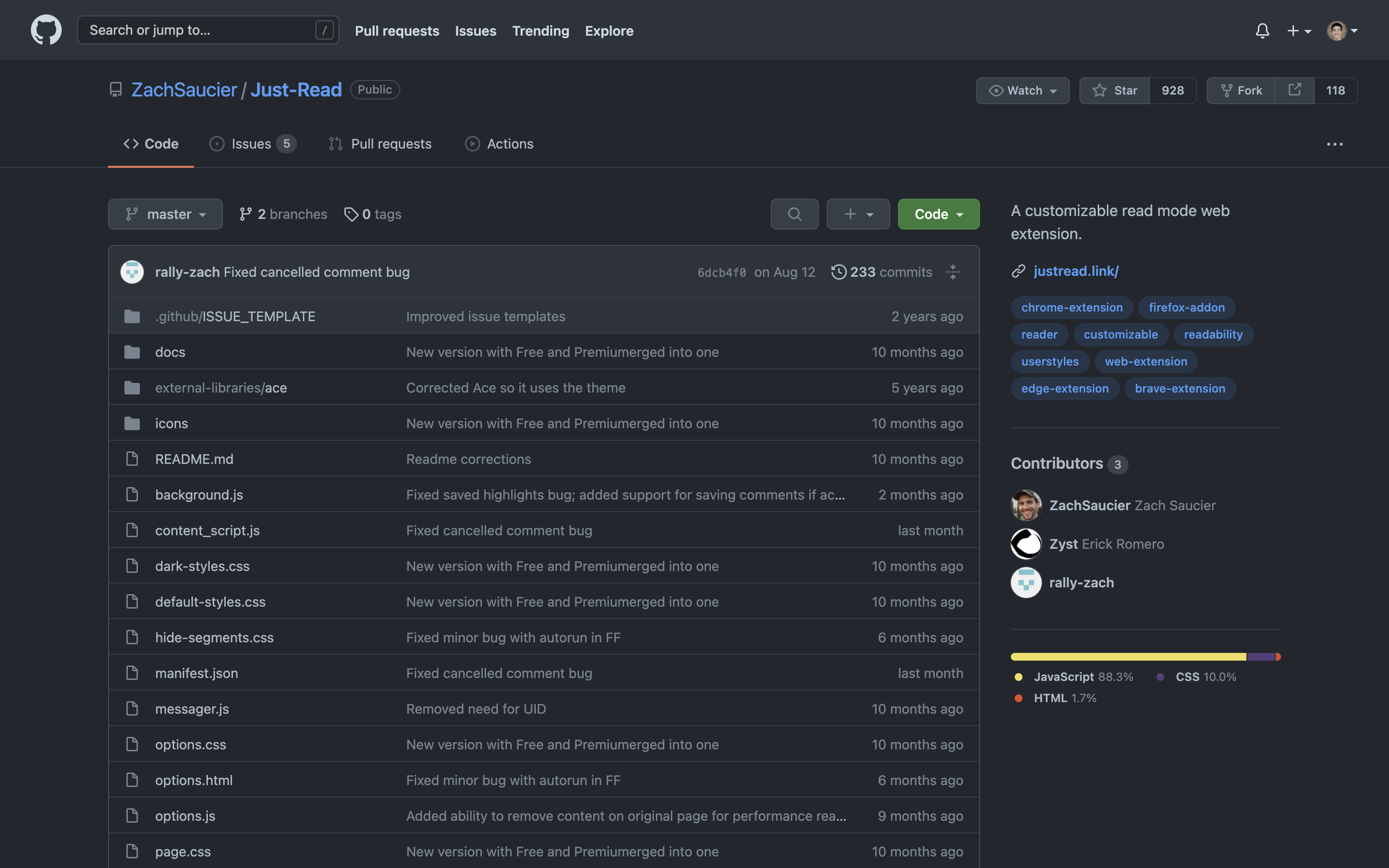View the 2 branches link
The width and height of the screenshot is (1389, 868).
(x=283, y=214)
